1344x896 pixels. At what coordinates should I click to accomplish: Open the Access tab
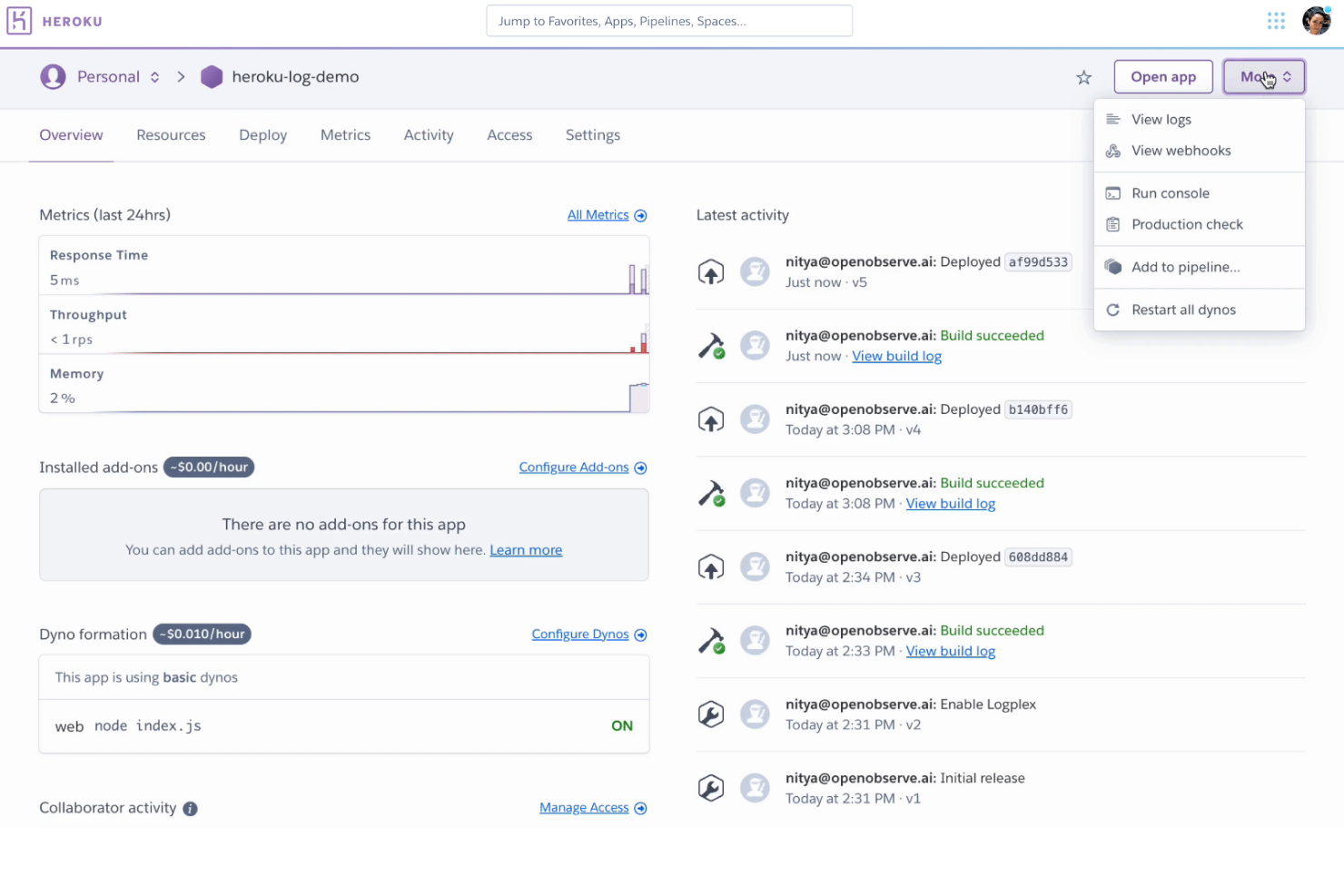pos(509,134)
